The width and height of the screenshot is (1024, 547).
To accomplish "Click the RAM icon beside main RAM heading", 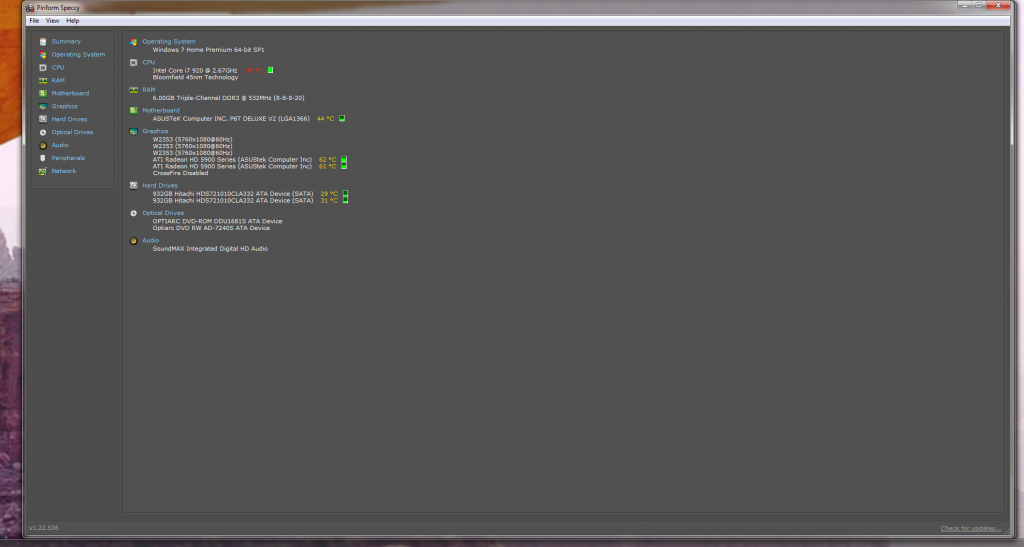I will 133,90.
